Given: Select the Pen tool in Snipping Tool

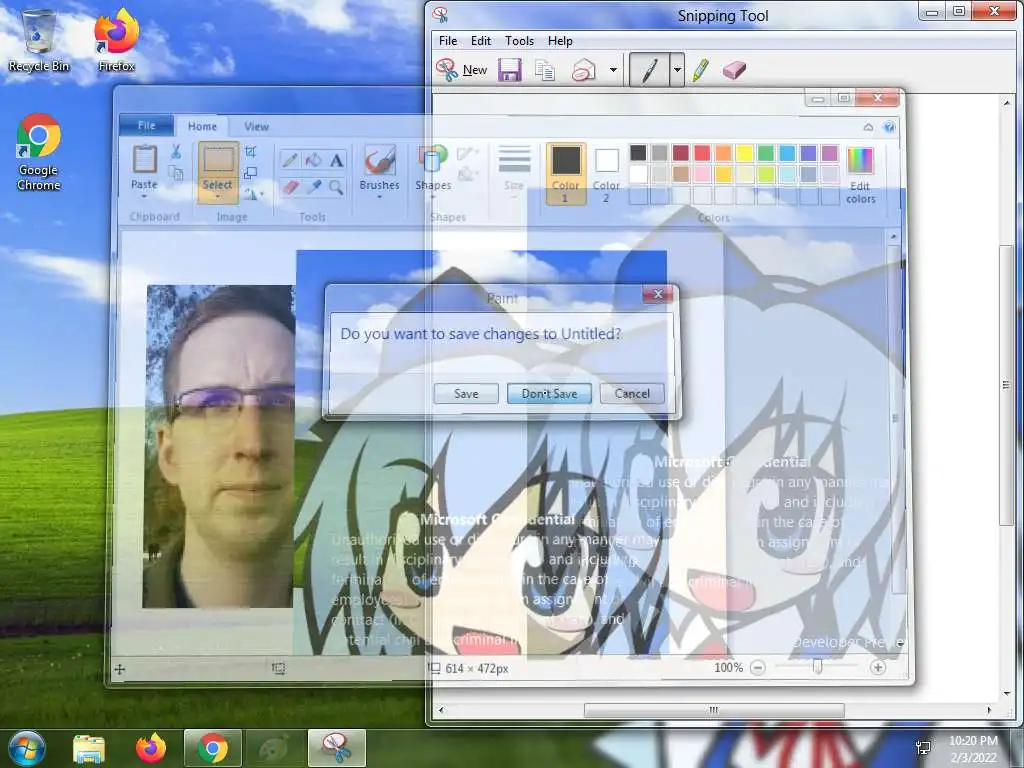Looking at the screenshot, I should point(649,70).
